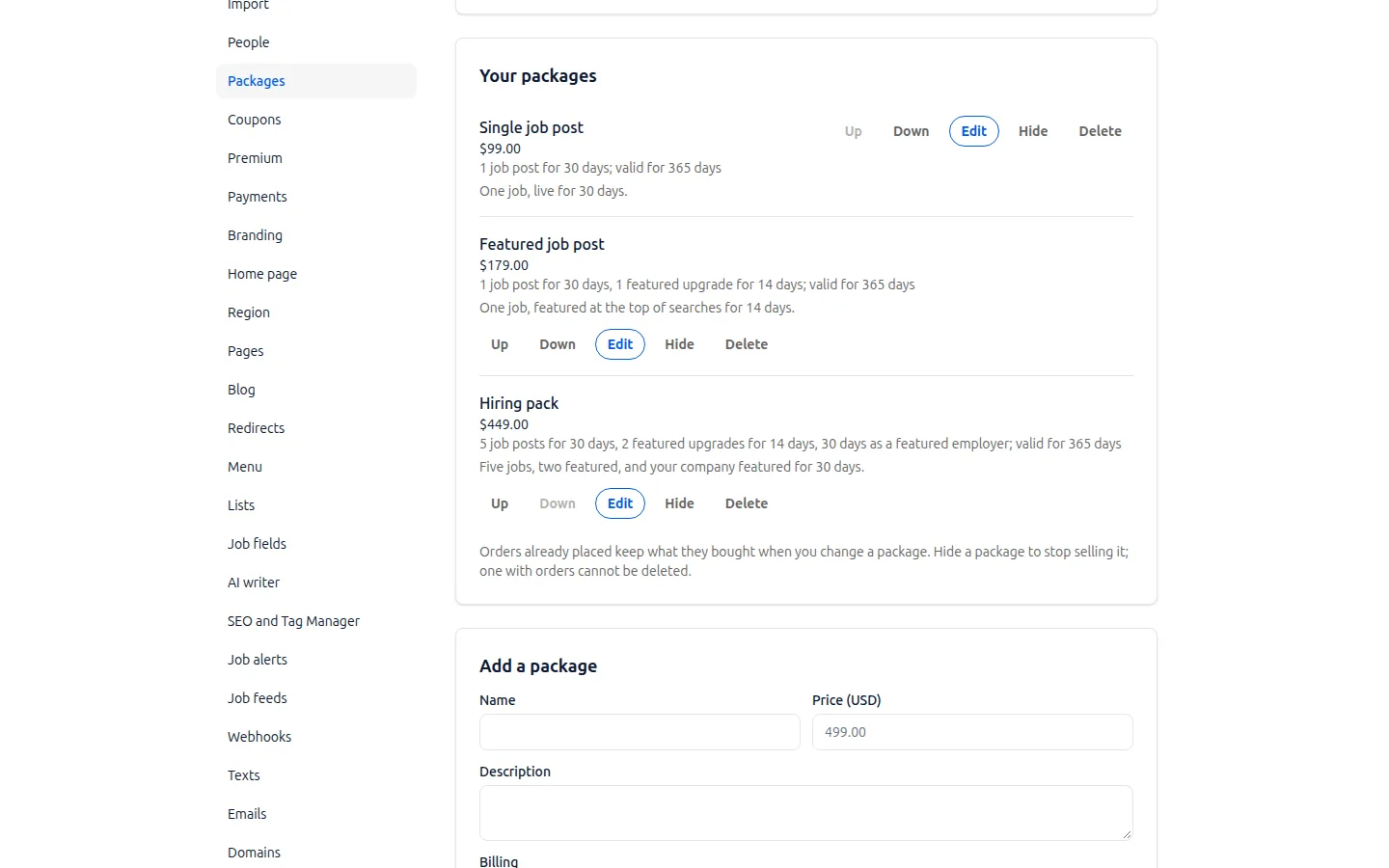
Task: Go to Pages section
Action: pos(316,351)
